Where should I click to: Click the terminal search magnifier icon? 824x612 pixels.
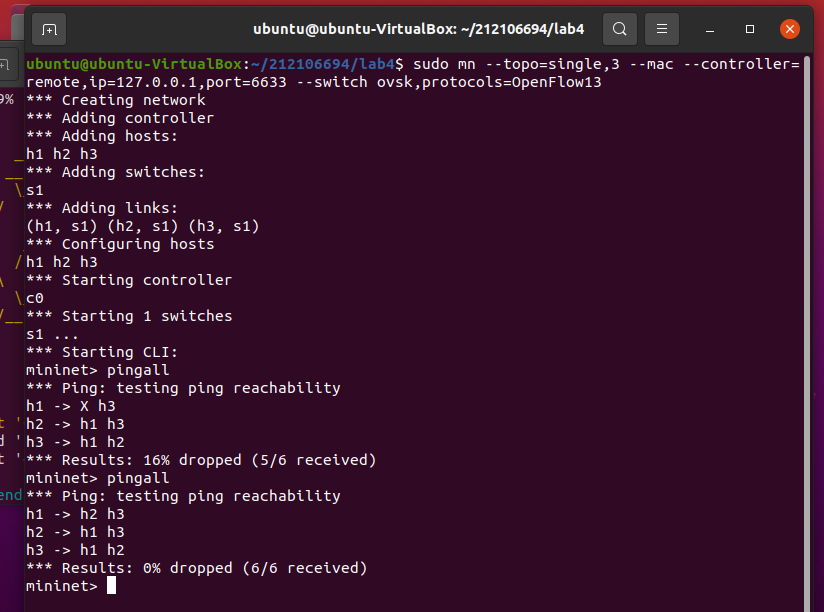click(620, 29)
